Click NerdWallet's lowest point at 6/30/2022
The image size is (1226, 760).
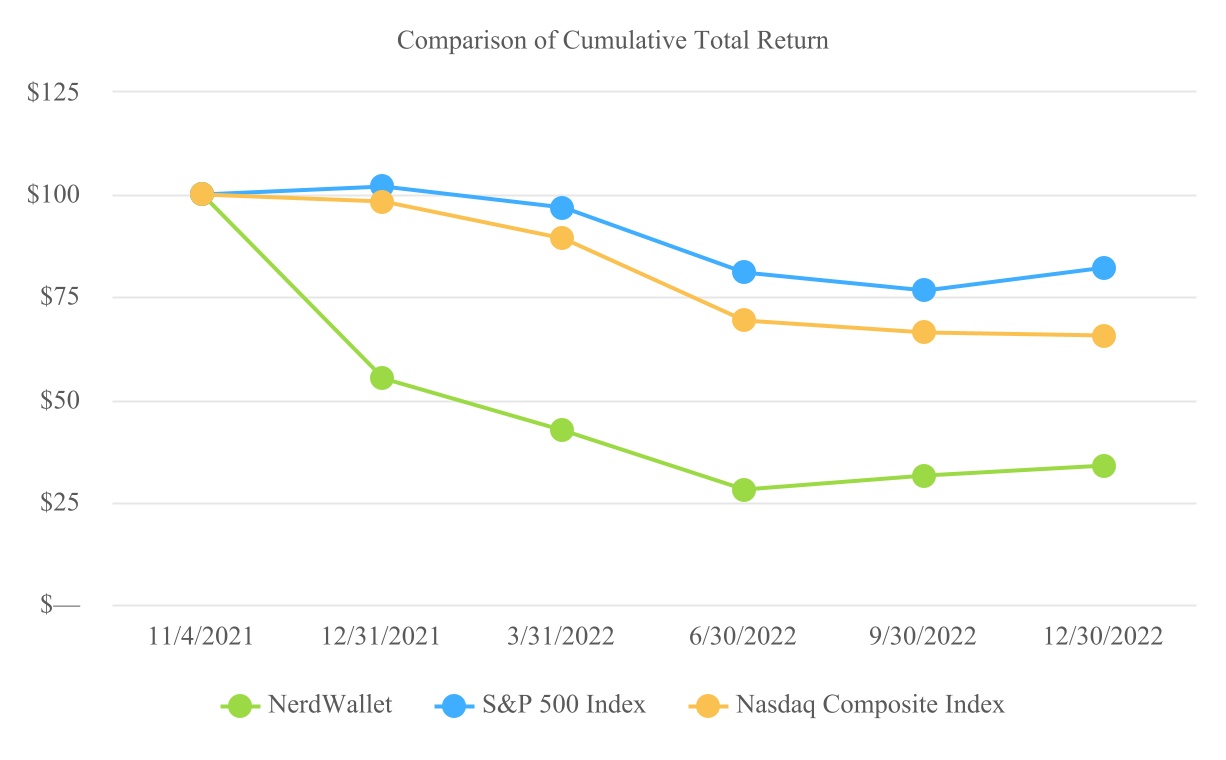[743, 490]
